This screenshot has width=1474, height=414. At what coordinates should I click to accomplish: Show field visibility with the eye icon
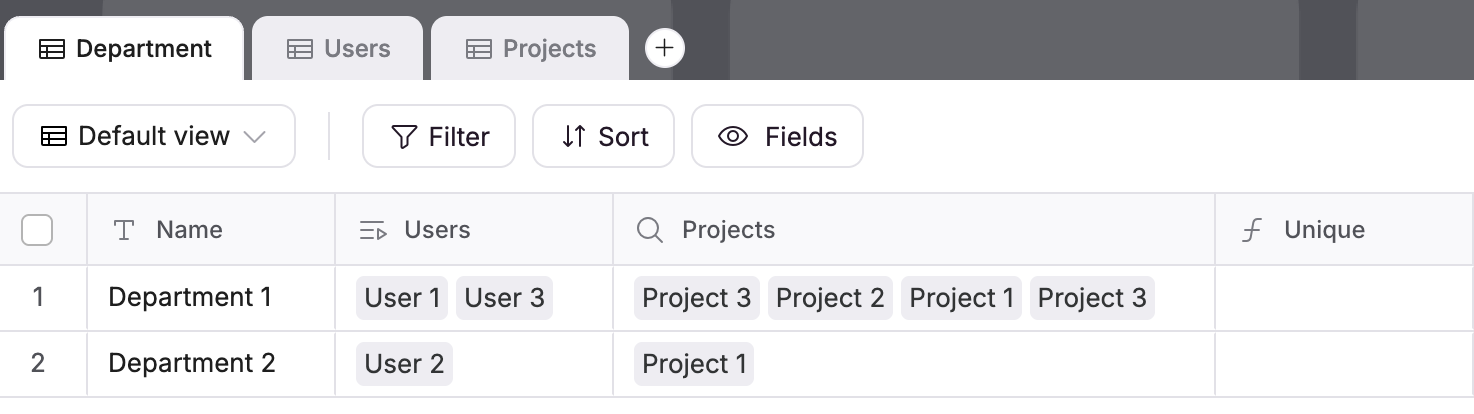pos(734,137)
